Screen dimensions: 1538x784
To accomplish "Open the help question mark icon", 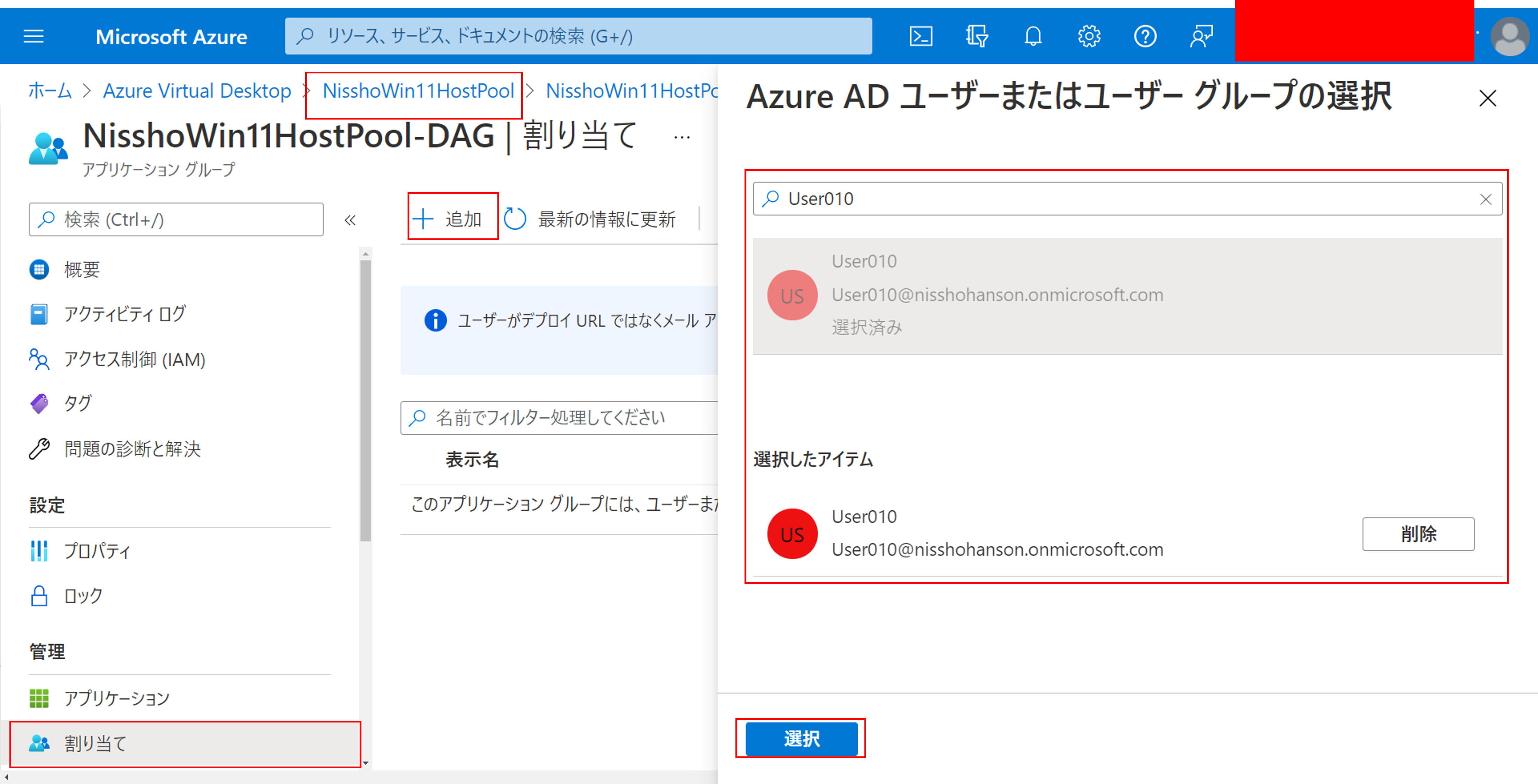I will click(x=1144, y=36).
